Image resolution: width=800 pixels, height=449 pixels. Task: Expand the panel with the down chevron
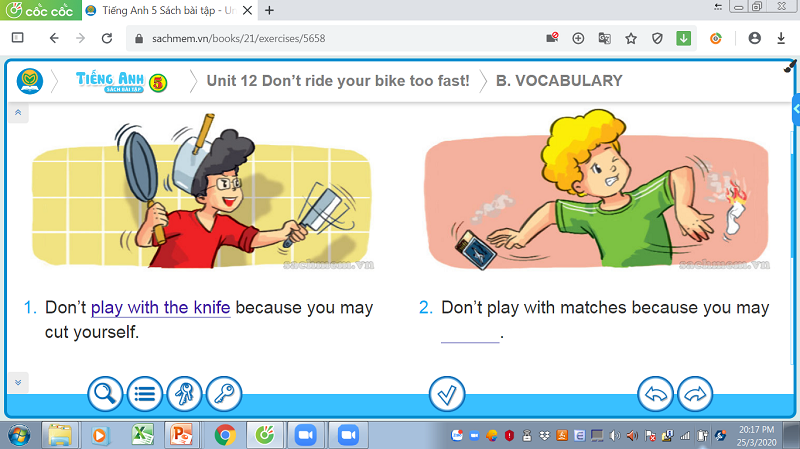click(x=18, y=382)
